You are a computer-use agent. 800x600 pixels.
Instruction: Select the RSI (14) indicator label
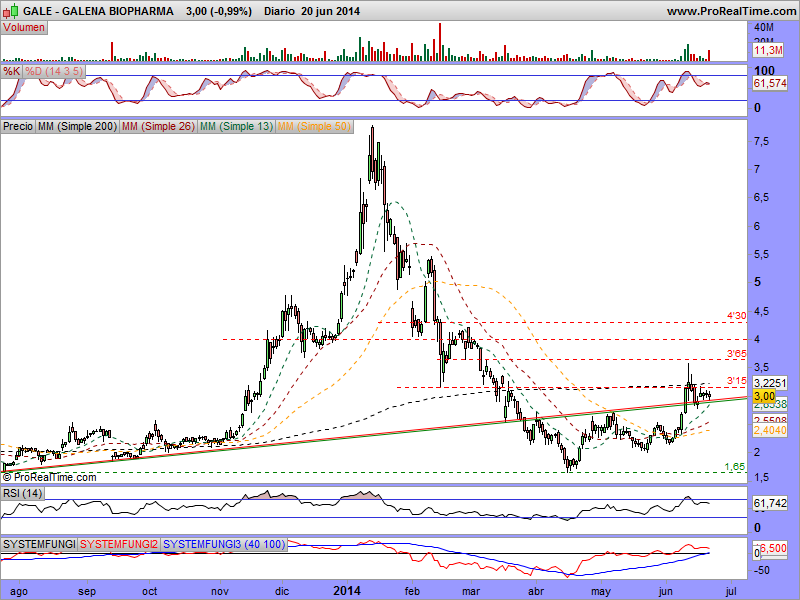22,493
